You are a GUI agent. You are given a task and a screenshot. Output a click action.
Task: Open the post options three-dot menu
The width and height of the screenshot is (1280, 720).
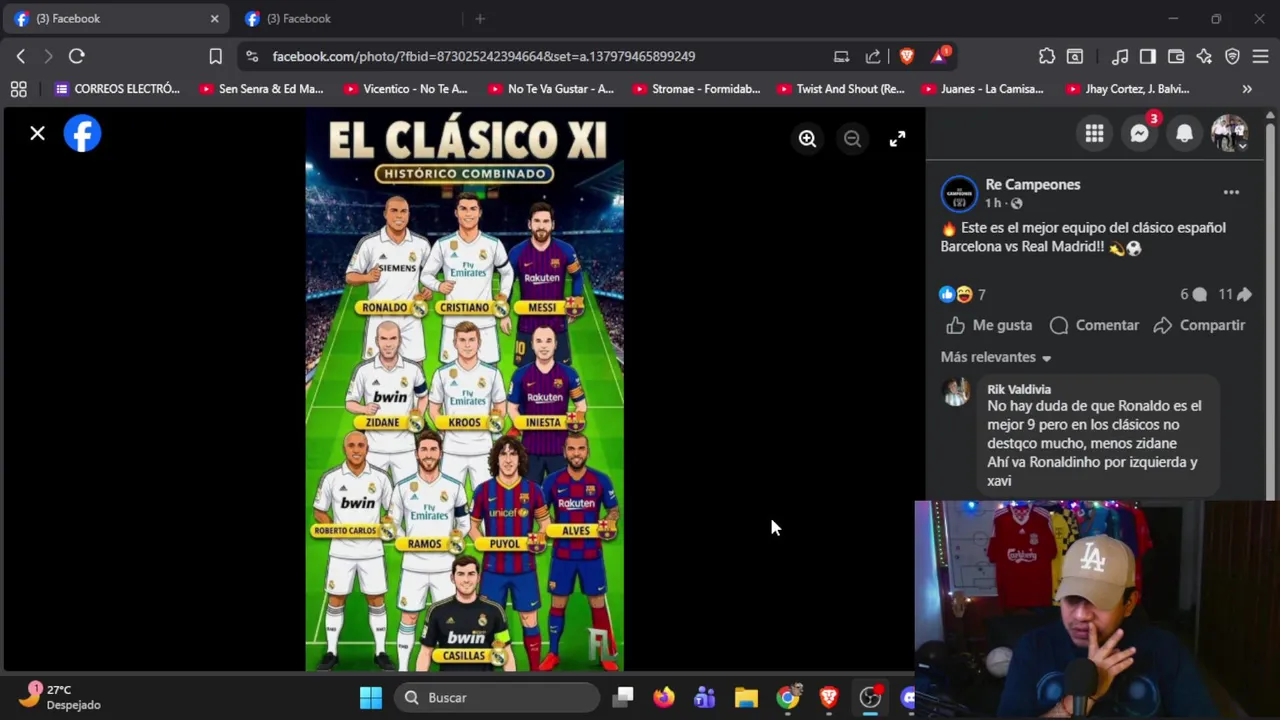(1231, 192)
